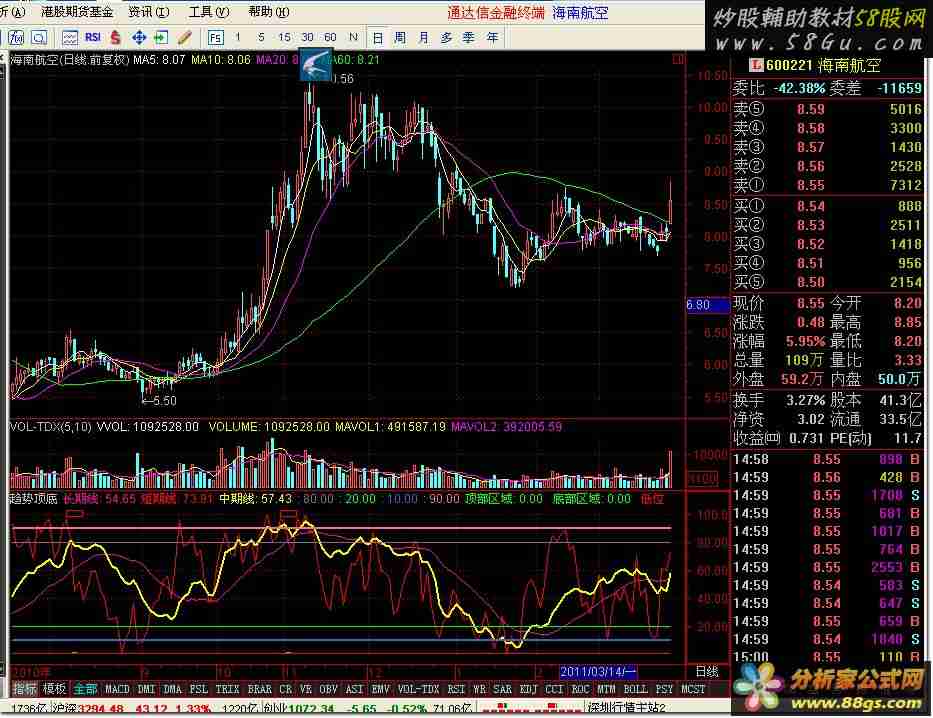Select the 15-minute period
Screen dimensions: 933x718
pyautogui.click(x=284, y=37)
